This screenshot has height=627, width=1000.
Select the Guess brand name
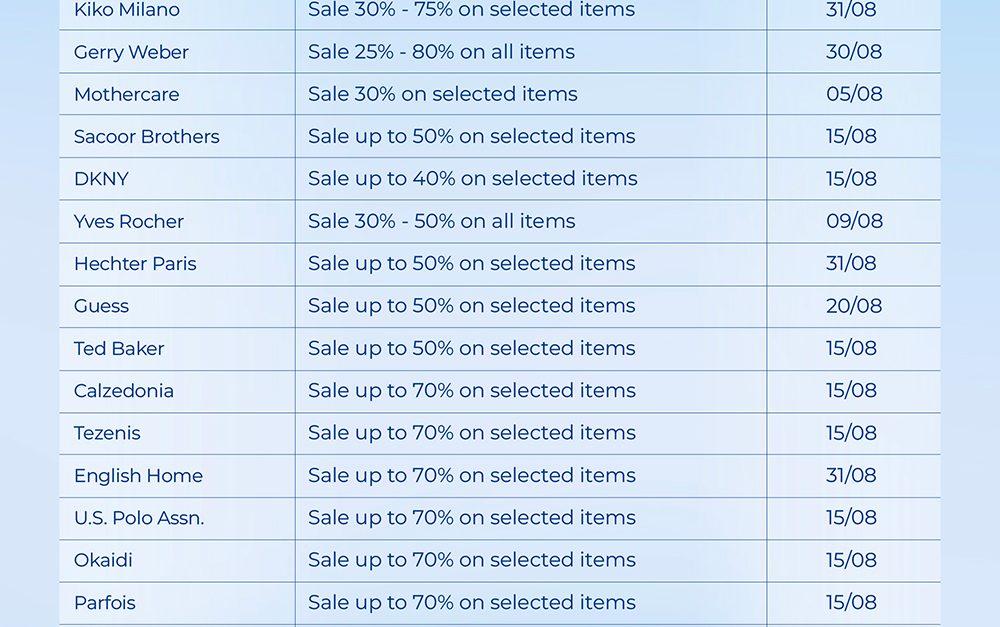(102, 306)
